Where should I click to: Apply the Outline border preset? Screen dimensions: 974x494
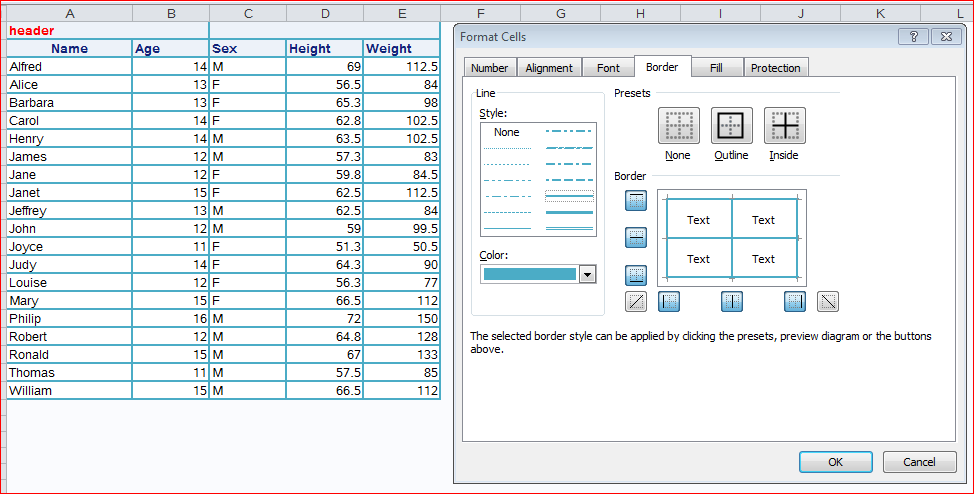pos(731,126)
